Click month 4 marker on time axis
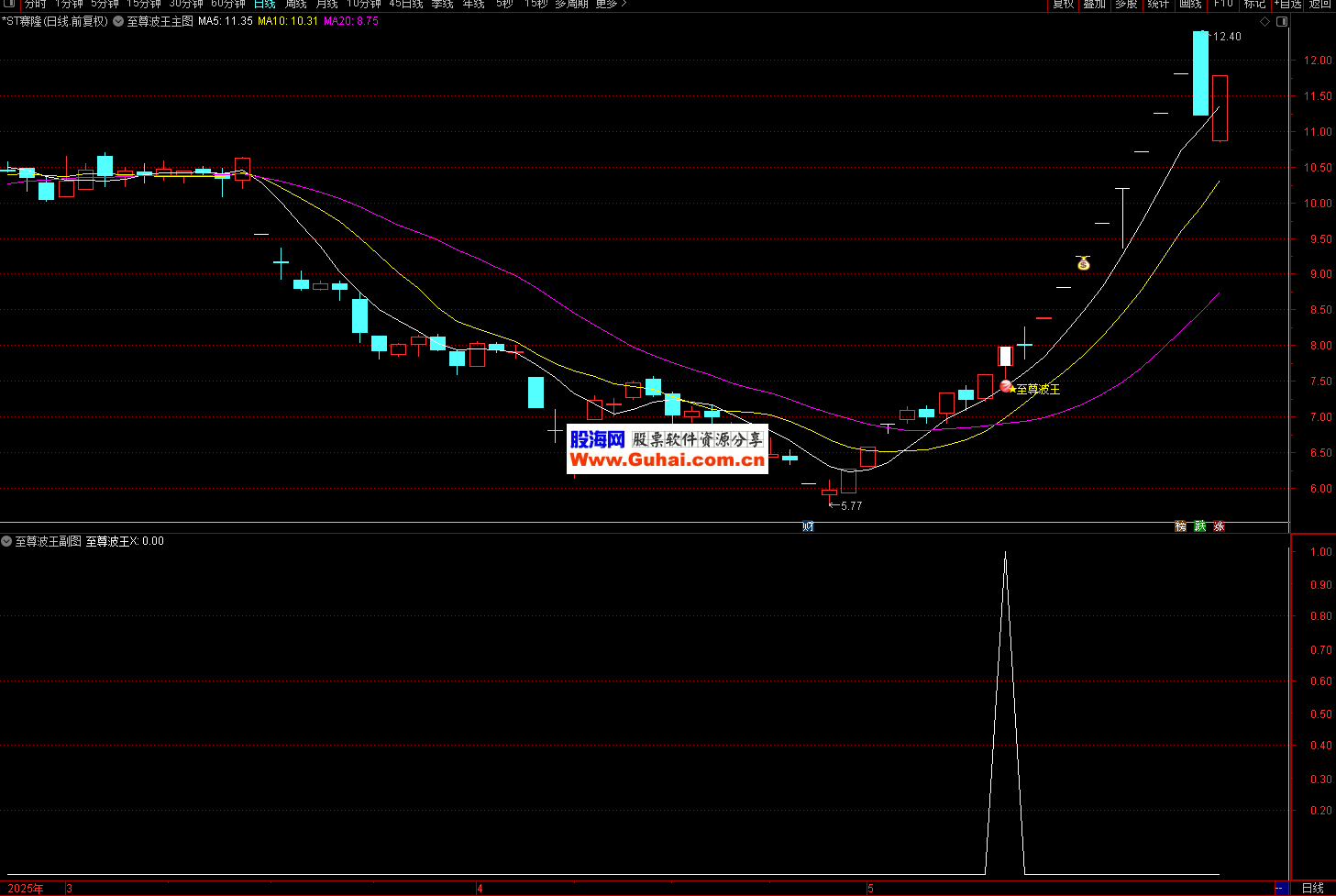Screen dimensions: 1336x896 480,889
